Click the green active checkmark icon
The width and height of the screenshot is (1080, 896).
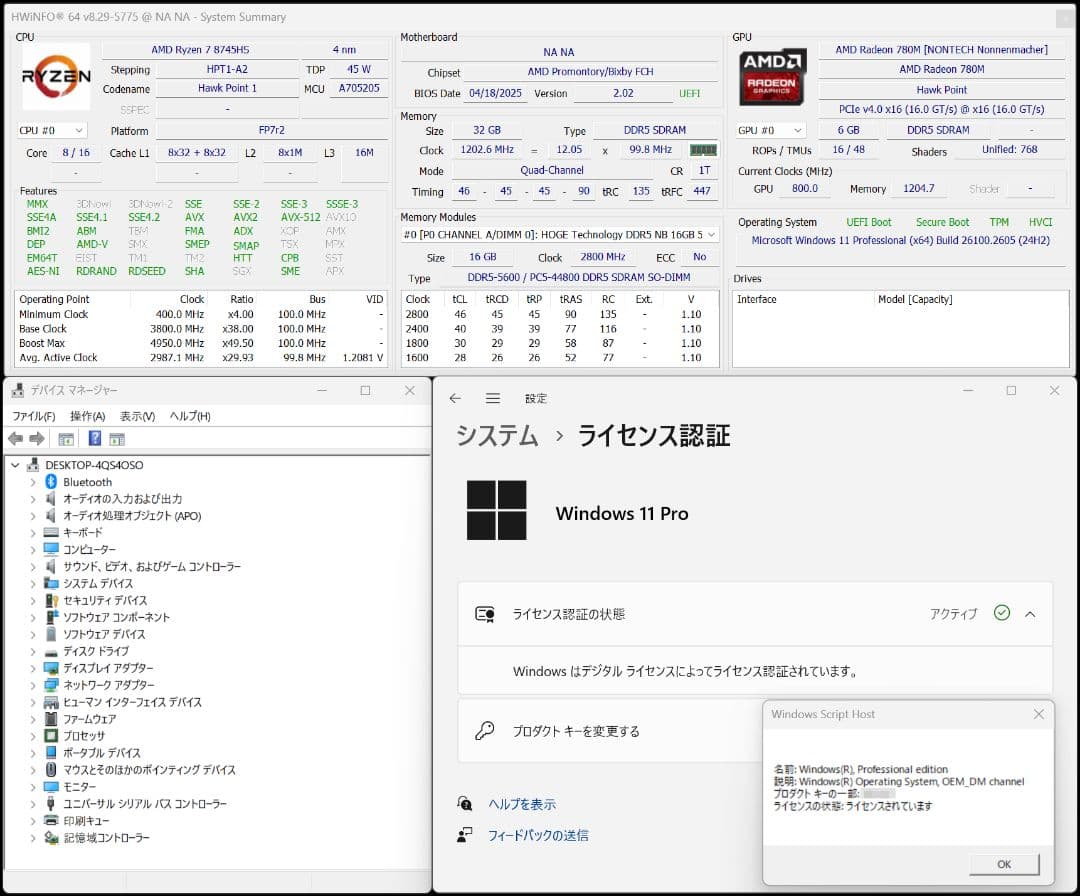click(1002, 612)
